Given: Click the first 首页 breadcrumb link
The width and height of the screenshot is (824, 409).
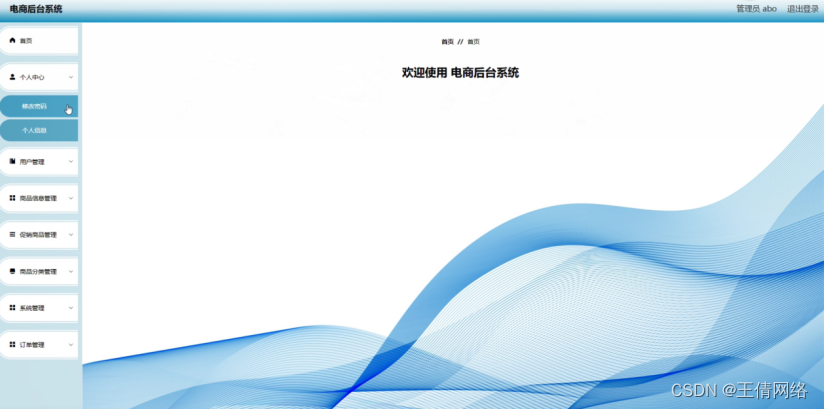Looking at the screenshot, I should 447,42.
